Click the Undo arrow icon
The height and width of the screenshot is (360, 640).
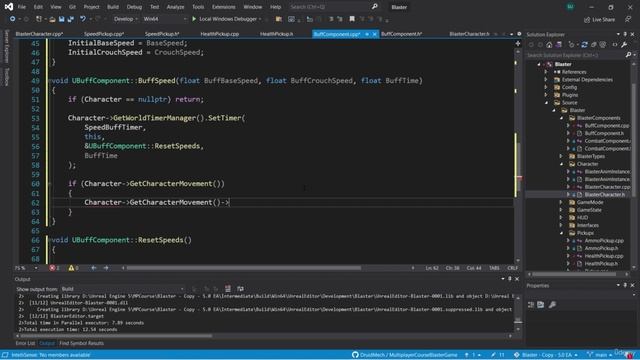point(83,19)
